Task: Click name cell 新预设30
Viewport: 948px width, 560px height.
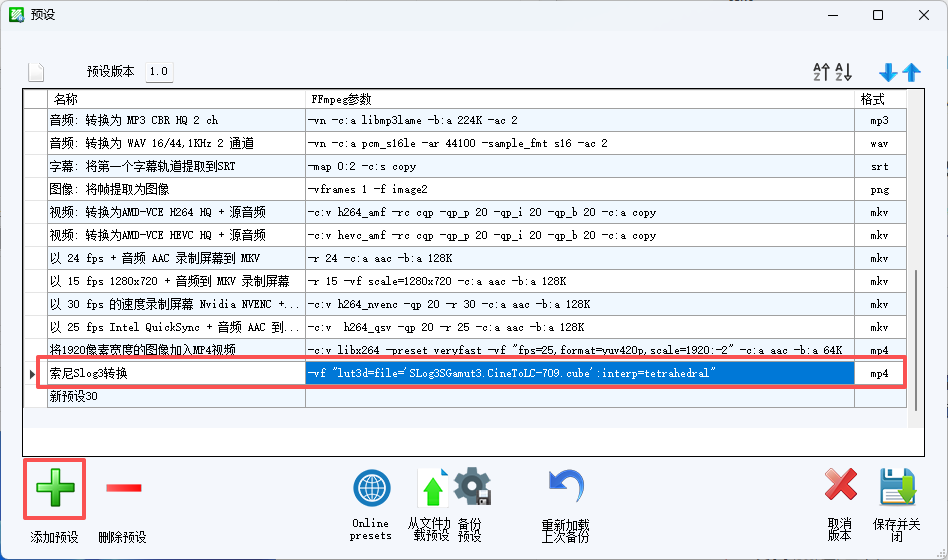Action: (177, 396)
